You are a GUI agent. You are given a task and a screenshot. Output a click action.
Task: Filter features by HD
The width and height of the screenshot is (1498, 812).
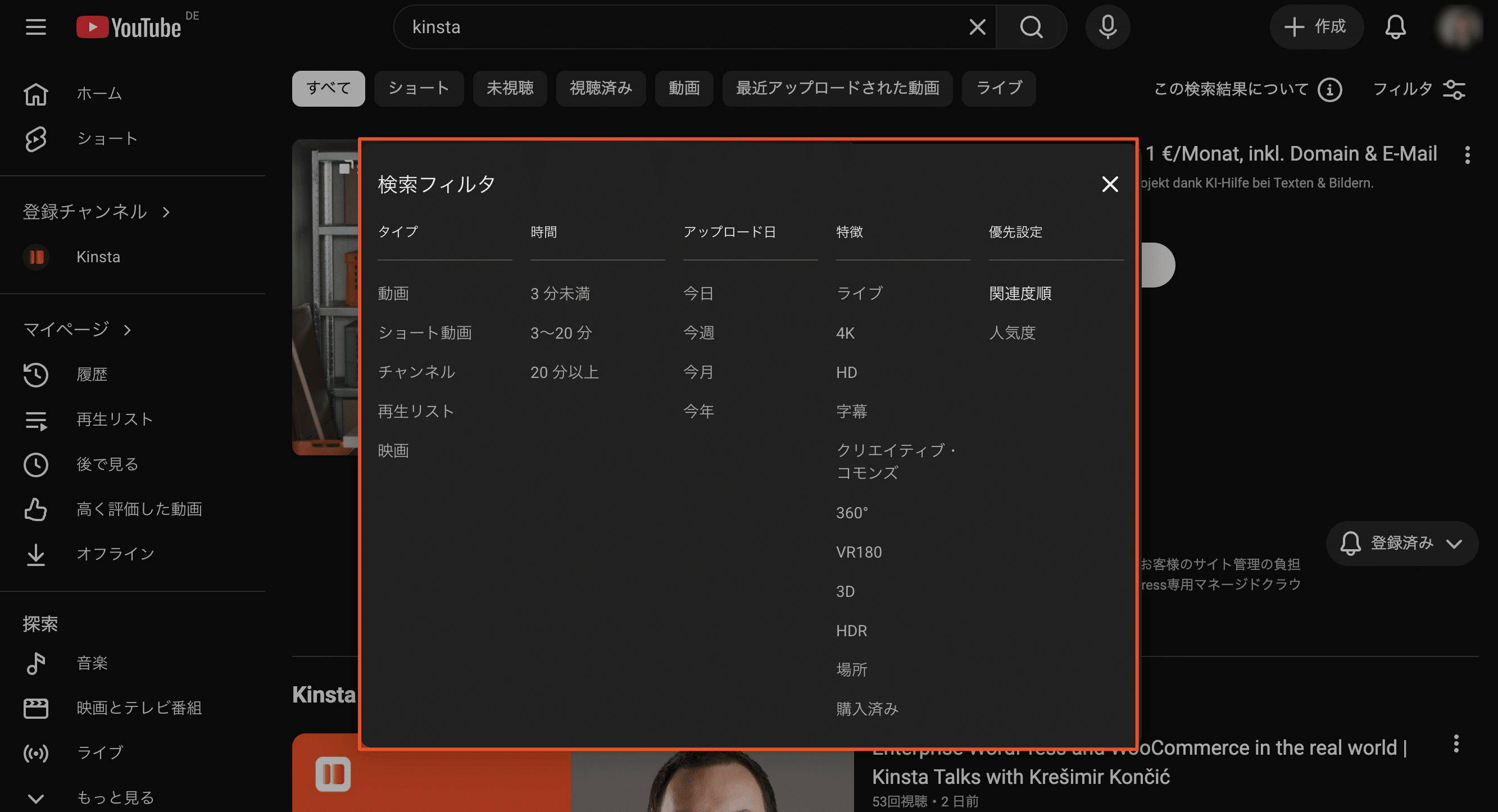[x=846, y=372]
